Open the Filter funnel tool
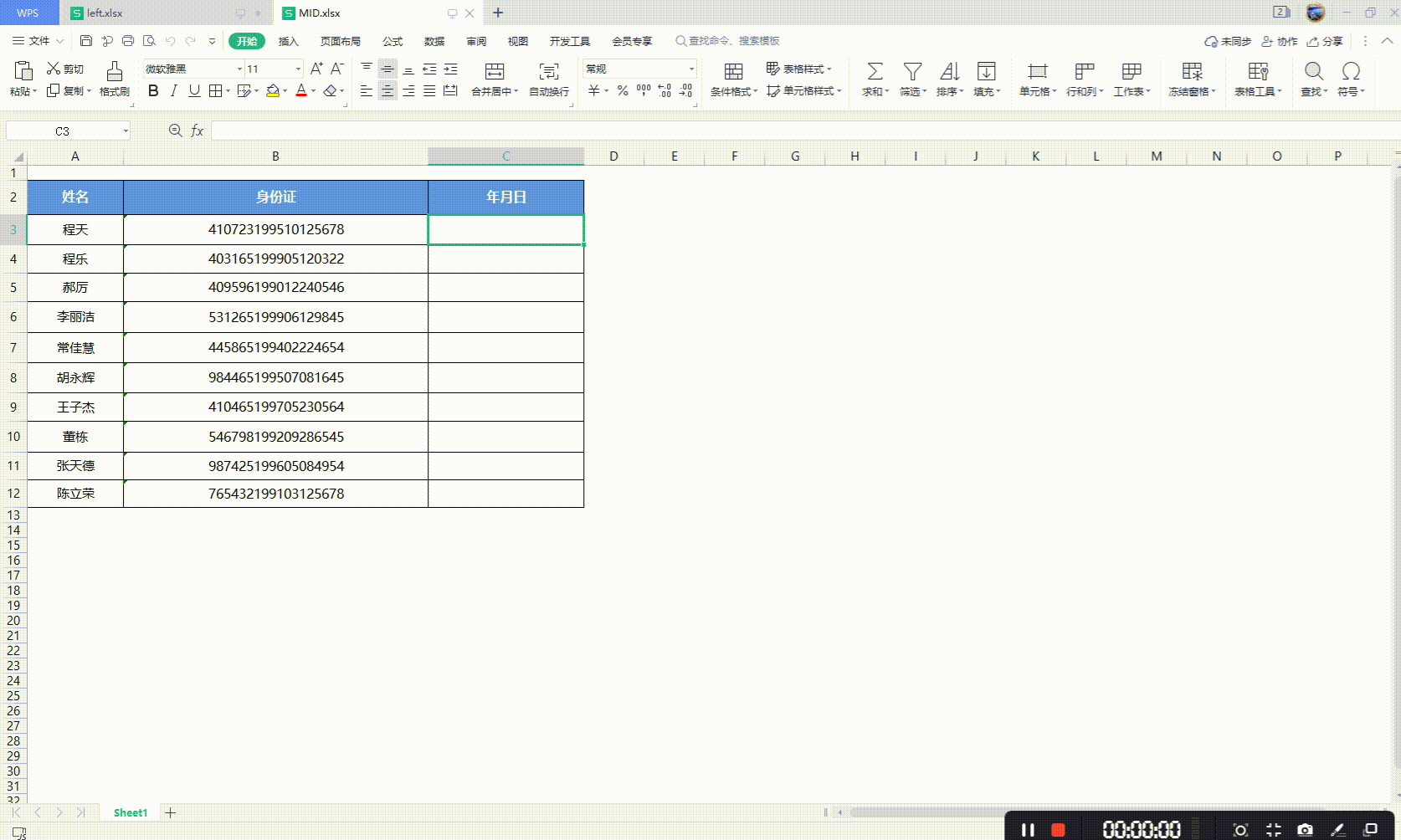 pyautogui.click(x=912, y=71)
